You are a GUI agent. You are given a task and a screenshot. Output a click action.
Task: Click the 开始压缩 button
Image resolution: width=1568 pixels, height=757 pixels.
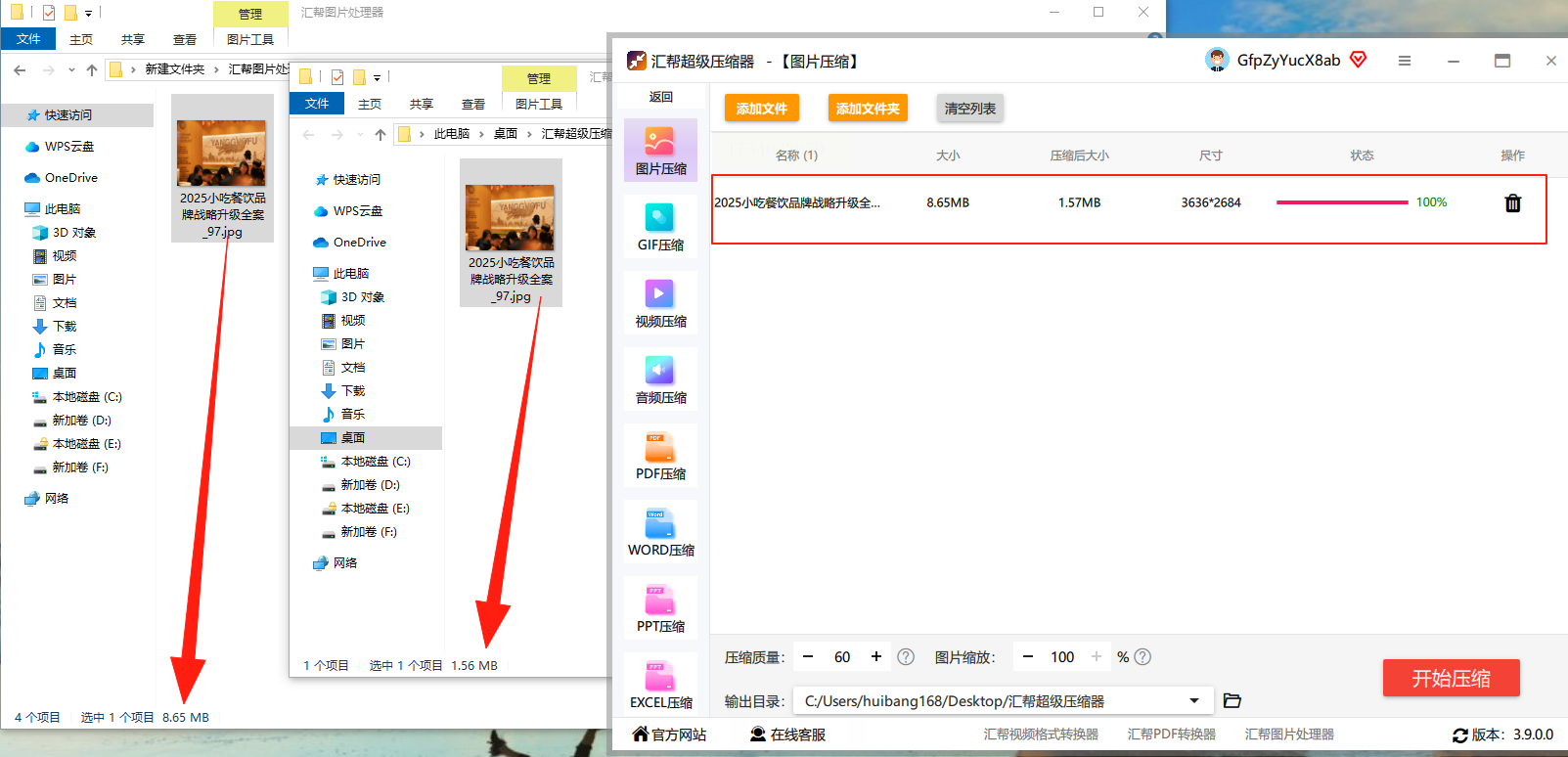coord(1451,678)
